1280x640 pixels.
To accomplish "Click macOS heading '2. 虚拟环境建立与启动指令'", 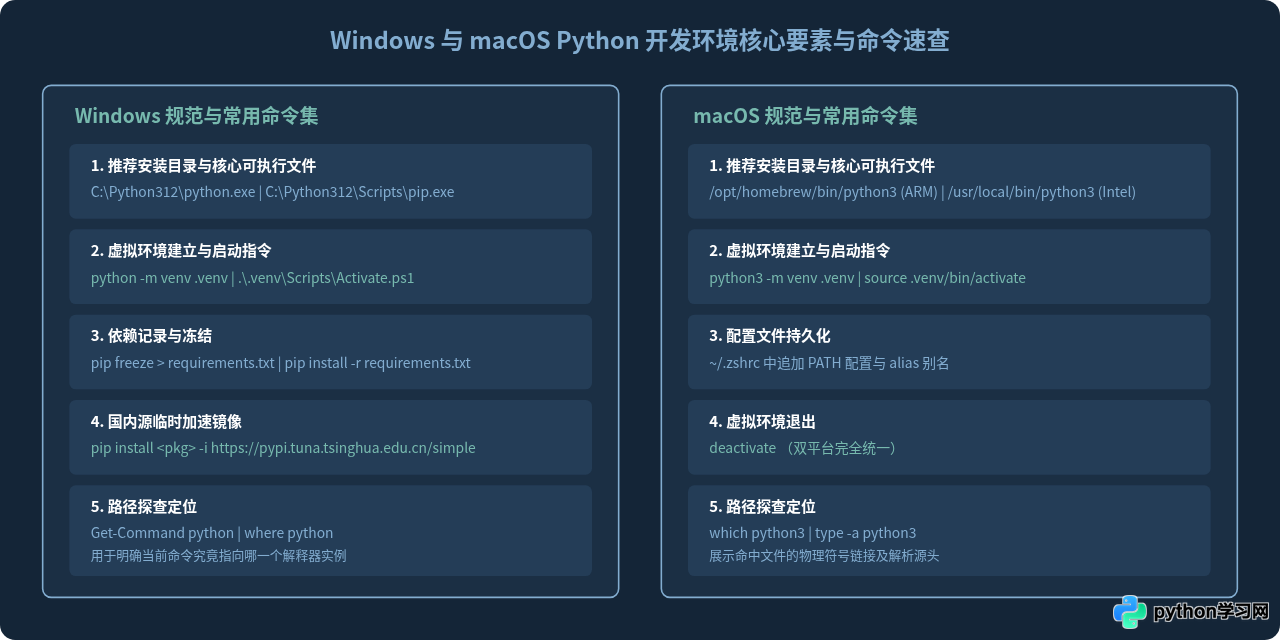I will [800, 251].
